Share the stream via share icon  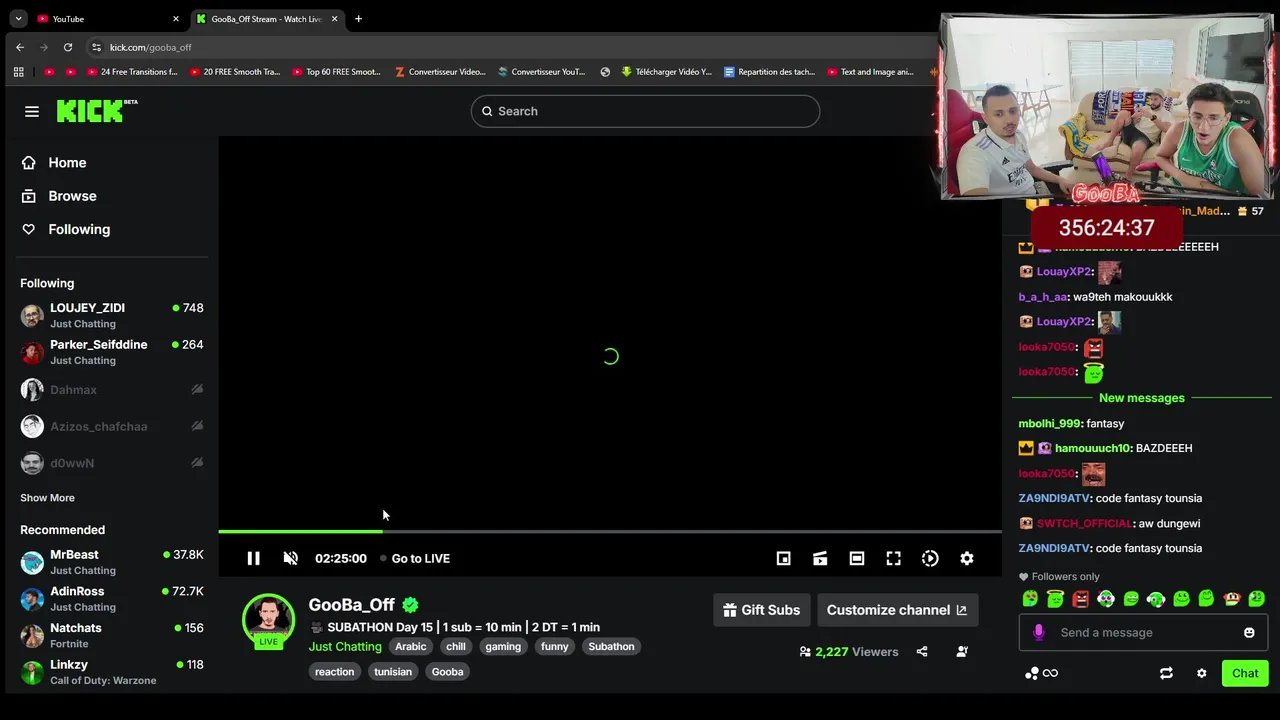(922, 651)
